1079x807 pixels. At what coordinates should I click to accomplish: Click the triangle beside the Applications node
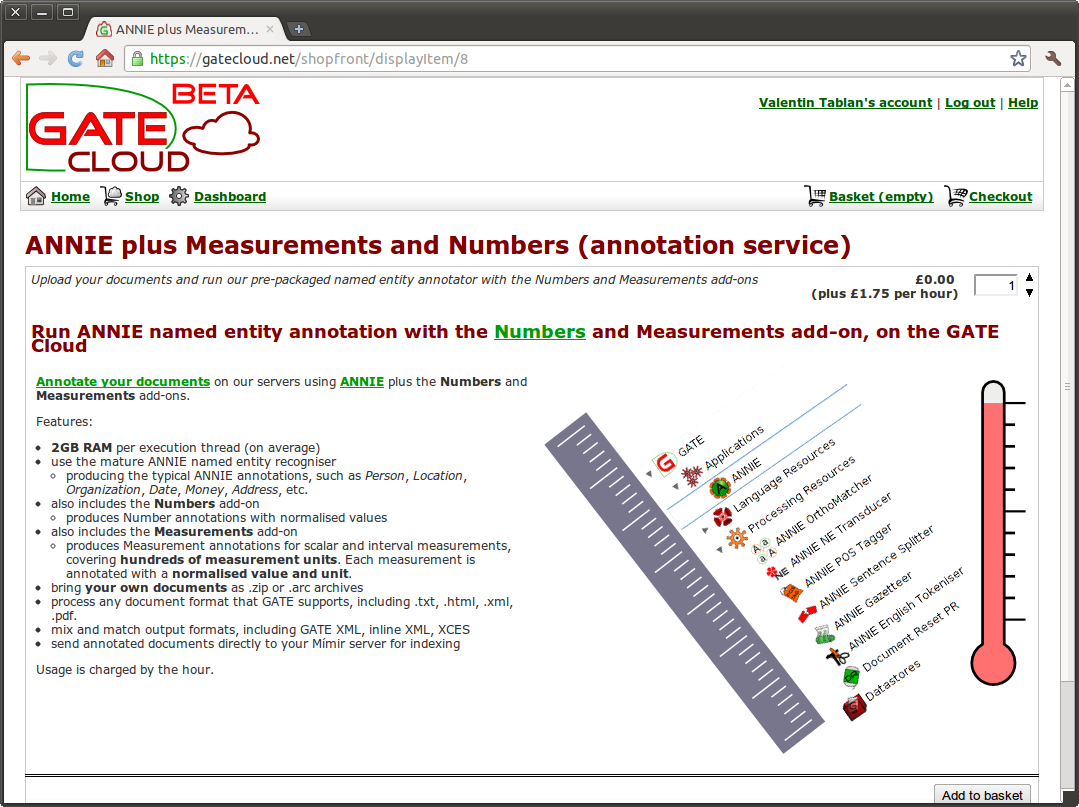click(x=676, y=486)
